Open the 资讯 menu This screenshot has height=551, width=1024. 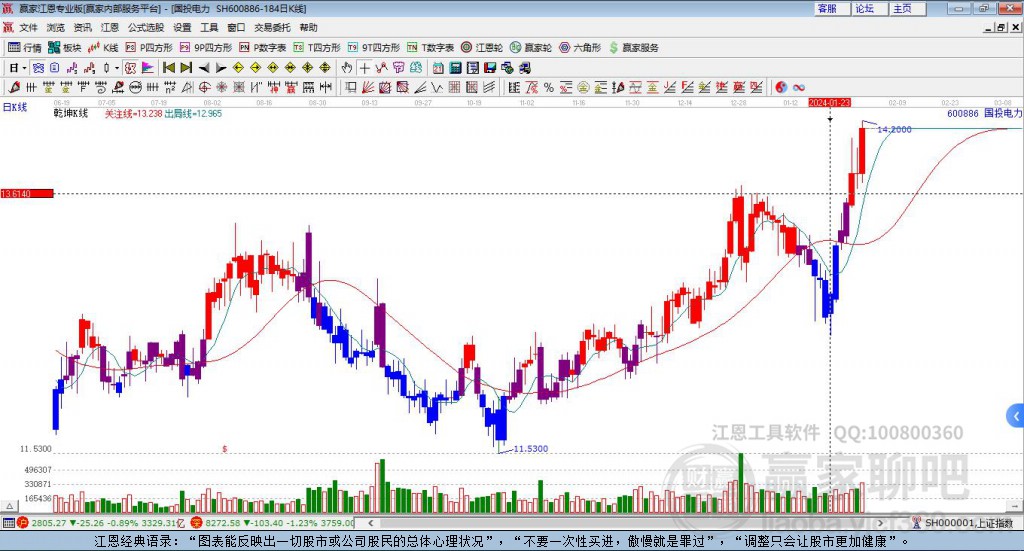[83, 27]
